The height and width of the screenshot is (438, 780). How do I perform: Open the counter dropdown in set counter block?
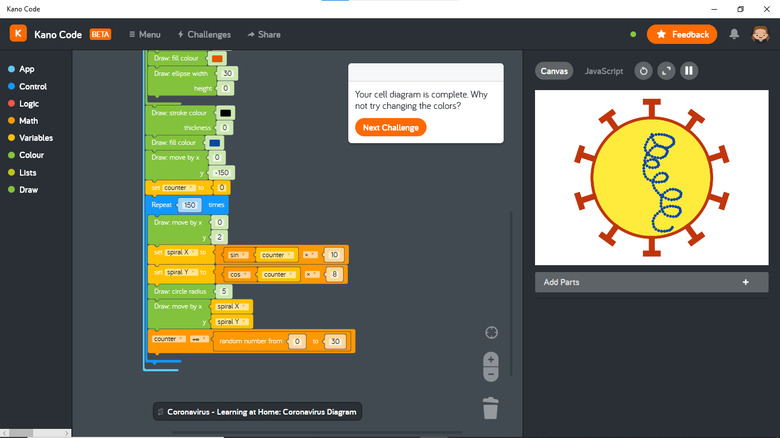(x=179, y=188)
